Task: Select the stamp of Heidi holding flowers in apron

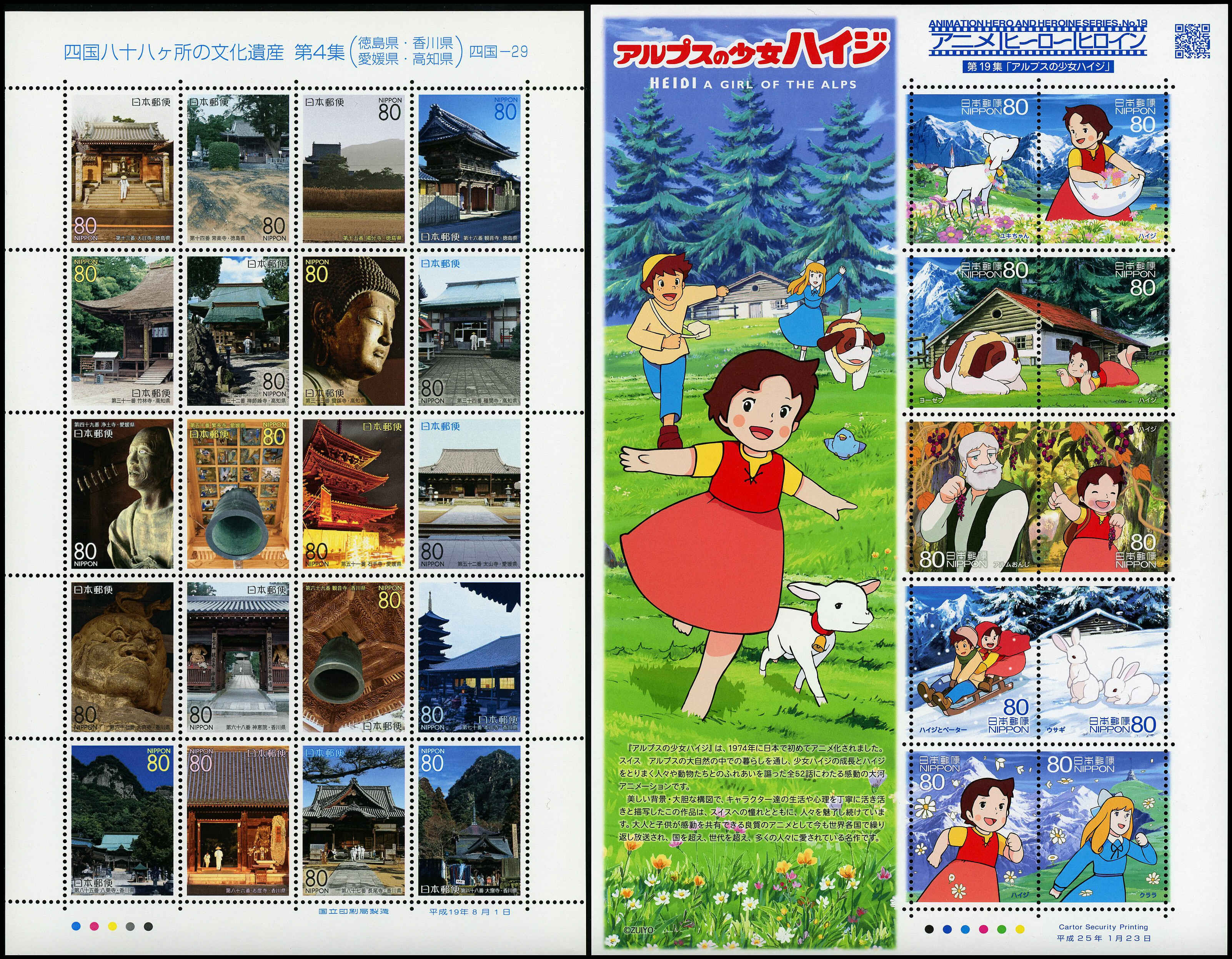Action: coord(1104,168)
